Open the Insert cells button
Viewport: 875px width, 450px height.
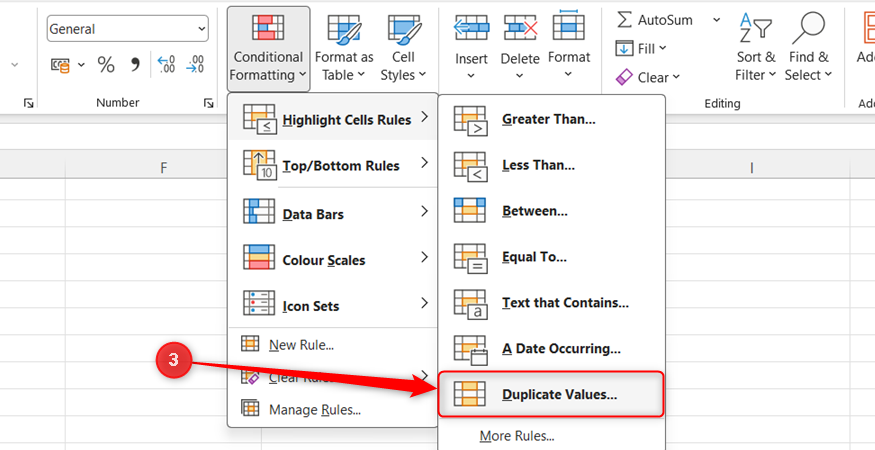(x=471, y=28)
